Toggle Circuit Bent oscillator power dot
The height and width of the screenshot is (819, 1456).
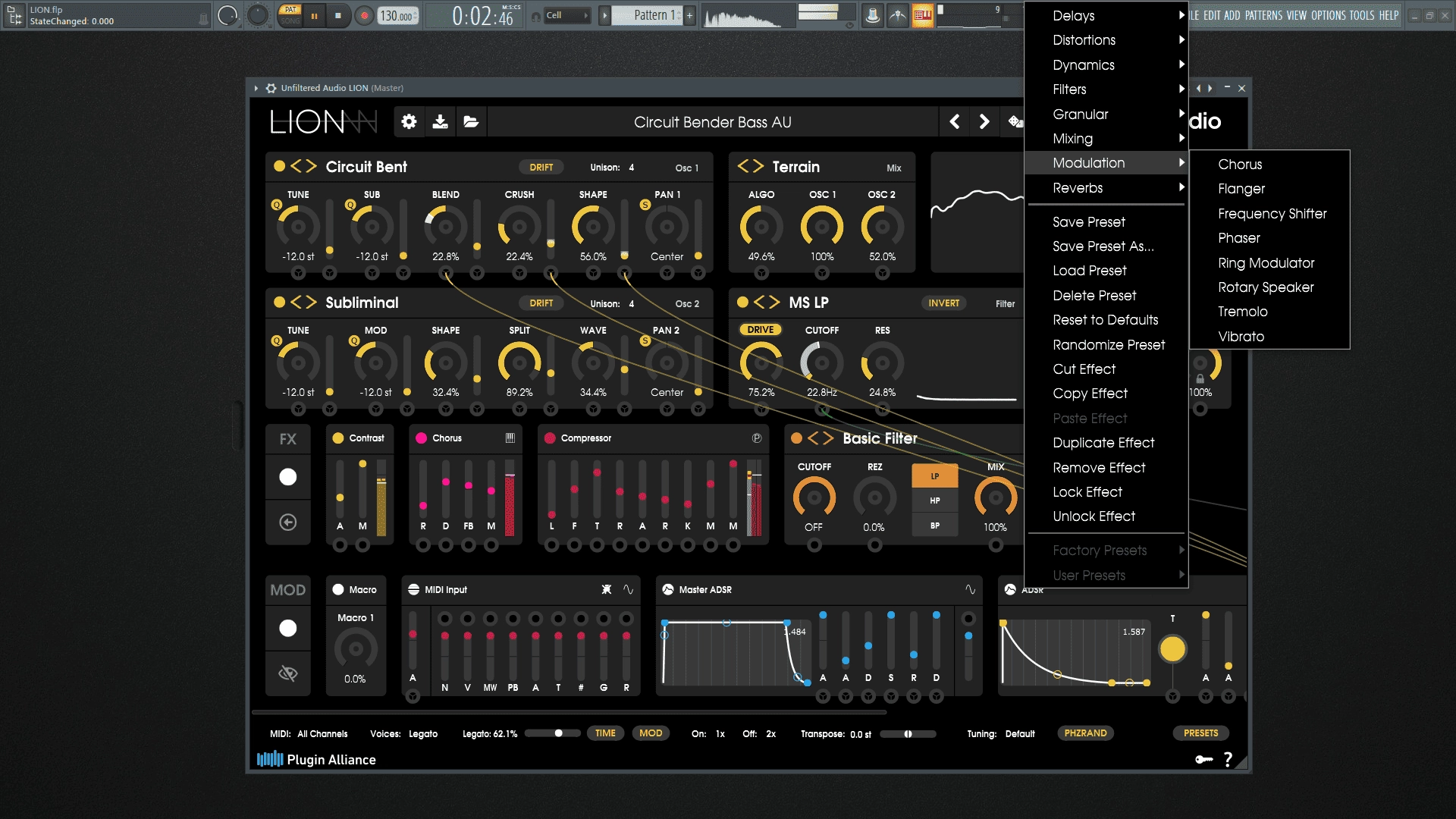point(279,166)
